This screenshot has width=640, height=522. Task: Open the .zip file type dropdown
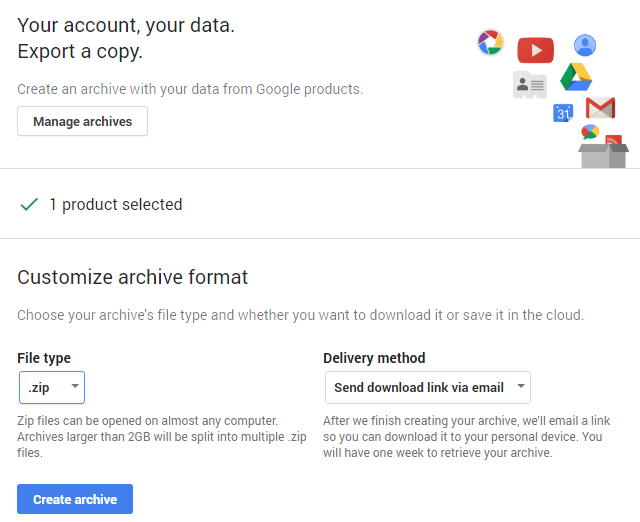pos(52,387)
